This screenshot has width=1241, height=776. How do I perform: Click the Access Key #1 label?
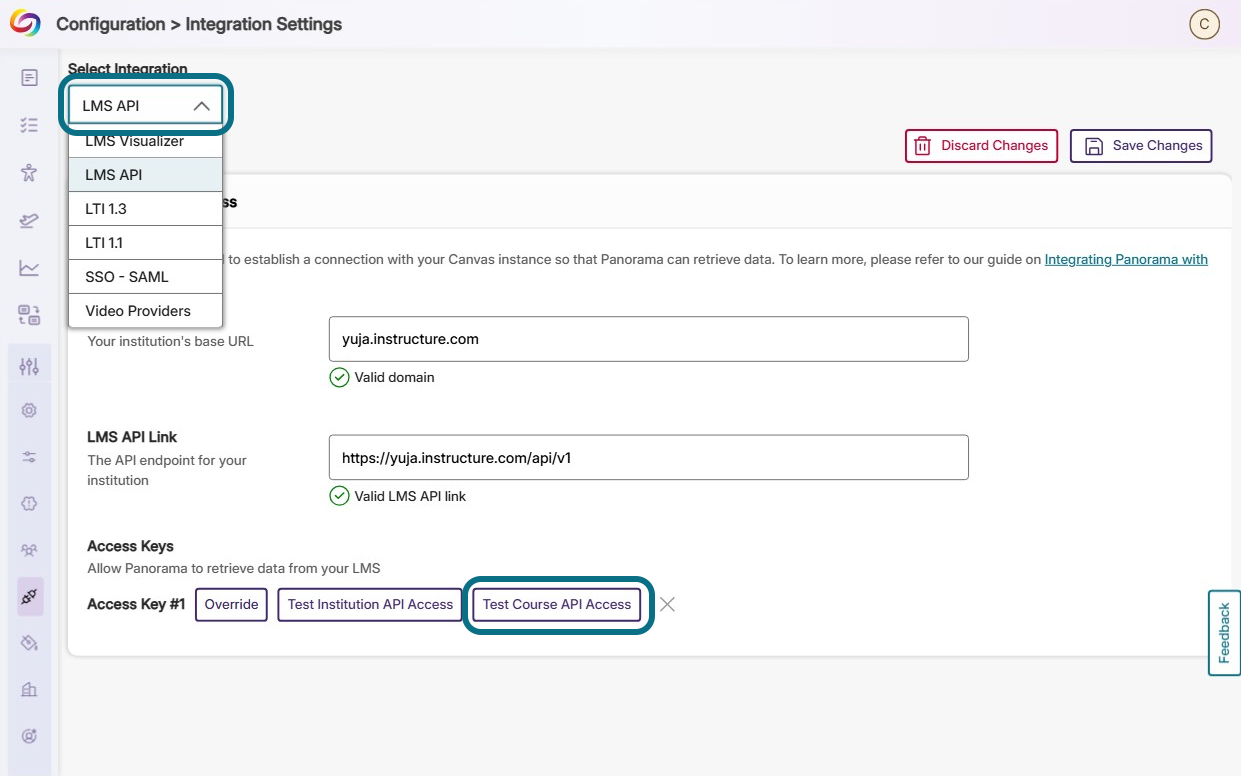coord(136,604)
